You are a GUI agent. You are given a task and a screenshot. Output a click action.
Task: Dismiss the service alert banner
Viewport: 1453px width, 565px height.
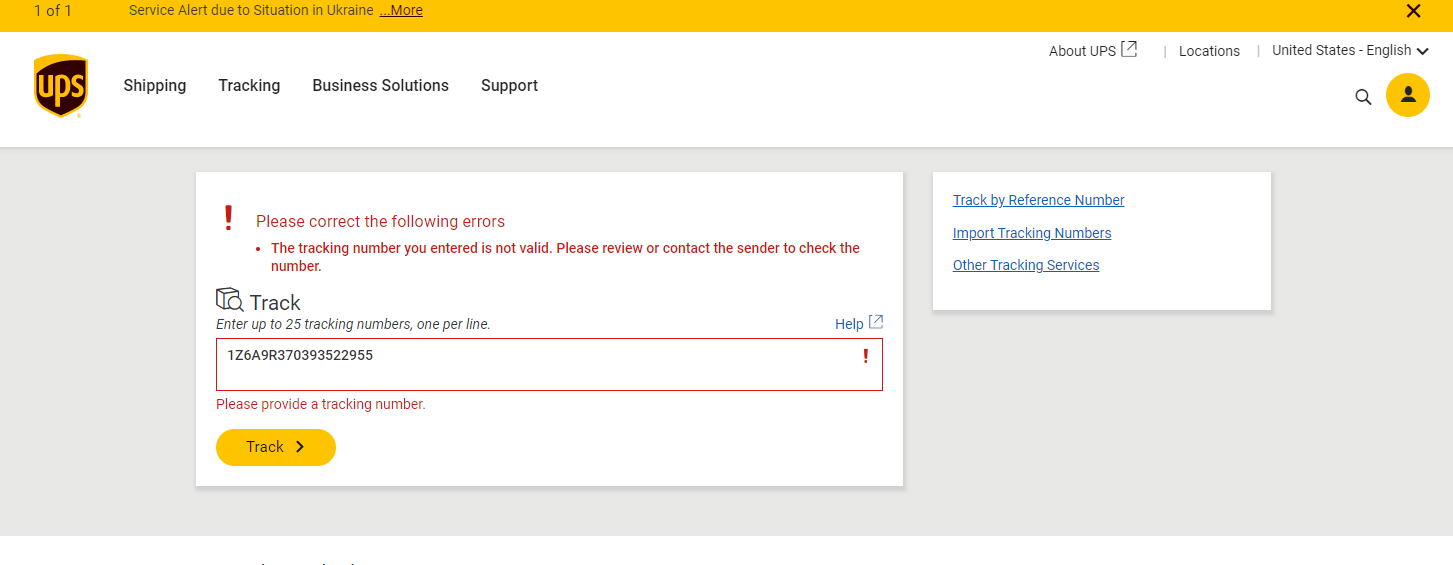tap(1413, 11)
